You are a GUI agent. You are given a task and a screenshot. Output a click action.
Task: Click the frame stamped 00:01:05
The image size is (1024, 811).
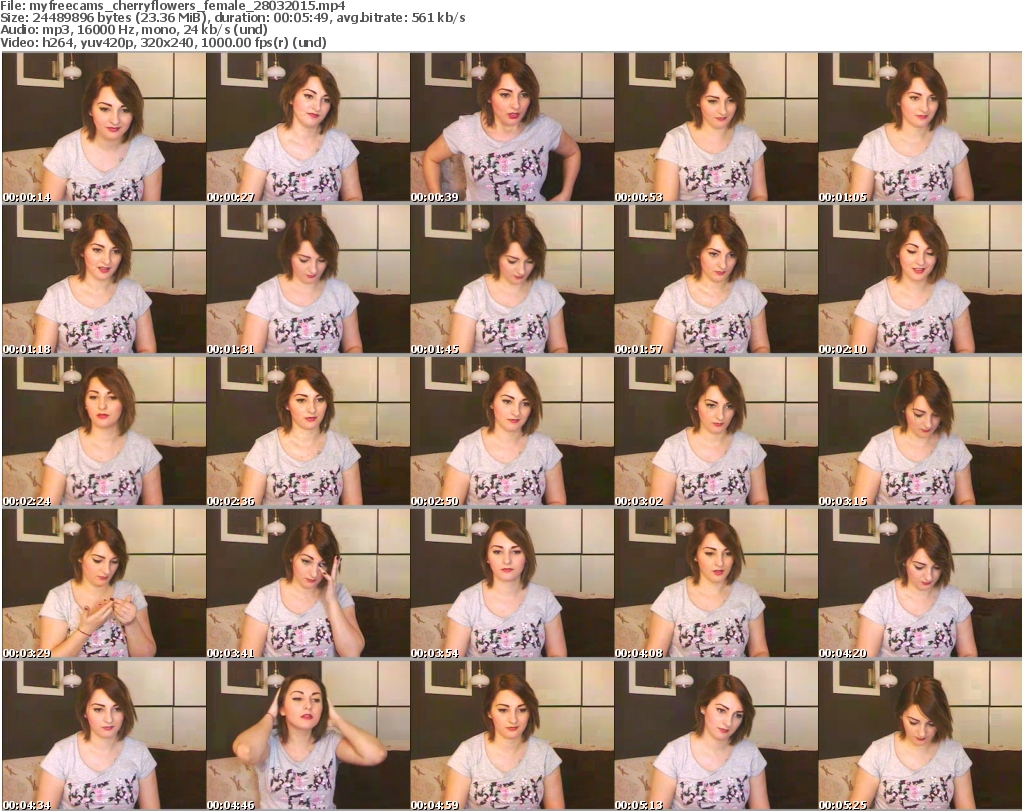coord(920,127)
